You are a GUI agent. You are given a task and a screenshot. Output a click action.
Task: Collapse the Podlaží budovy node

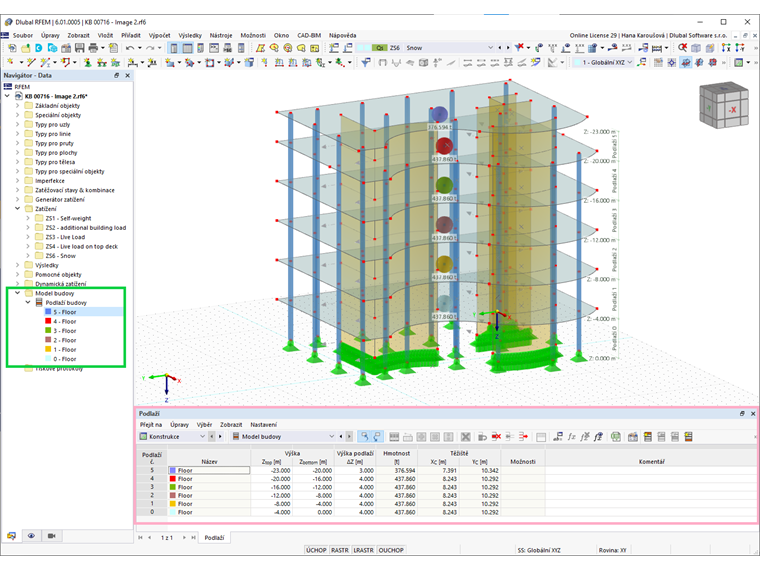(28, 302)
